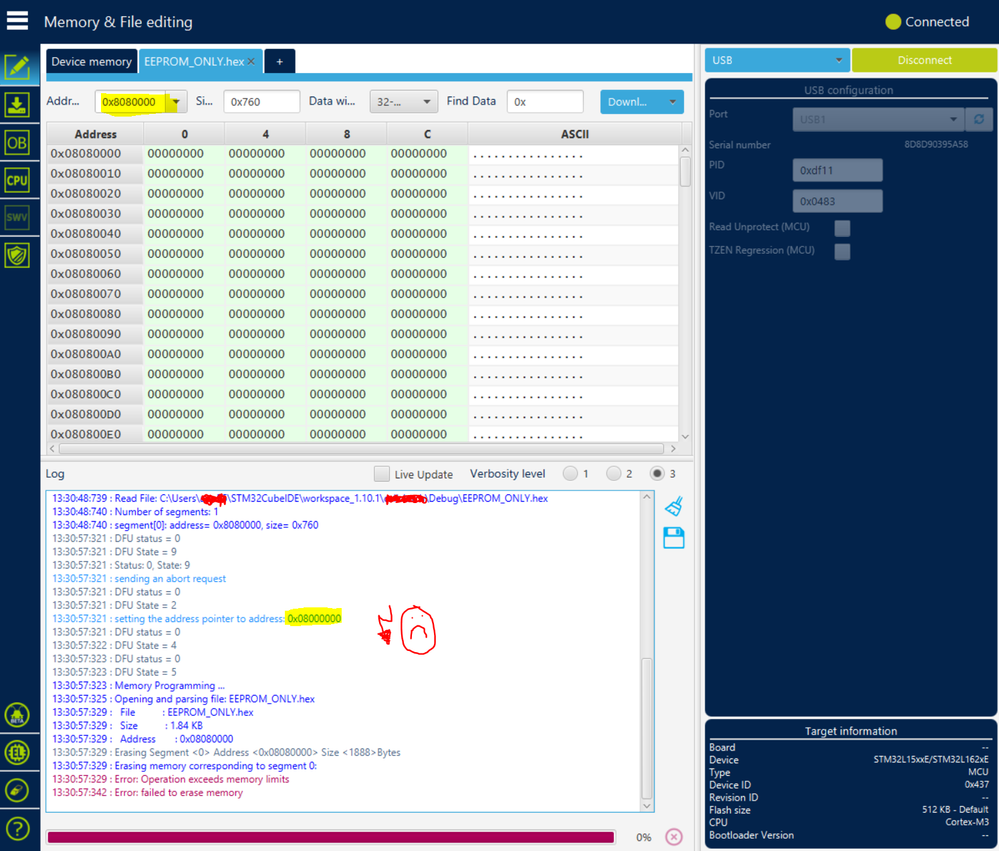Click the Address column header
Viewport: 999px width, 851px height.
pyautogui.click(x=96, y=134)
